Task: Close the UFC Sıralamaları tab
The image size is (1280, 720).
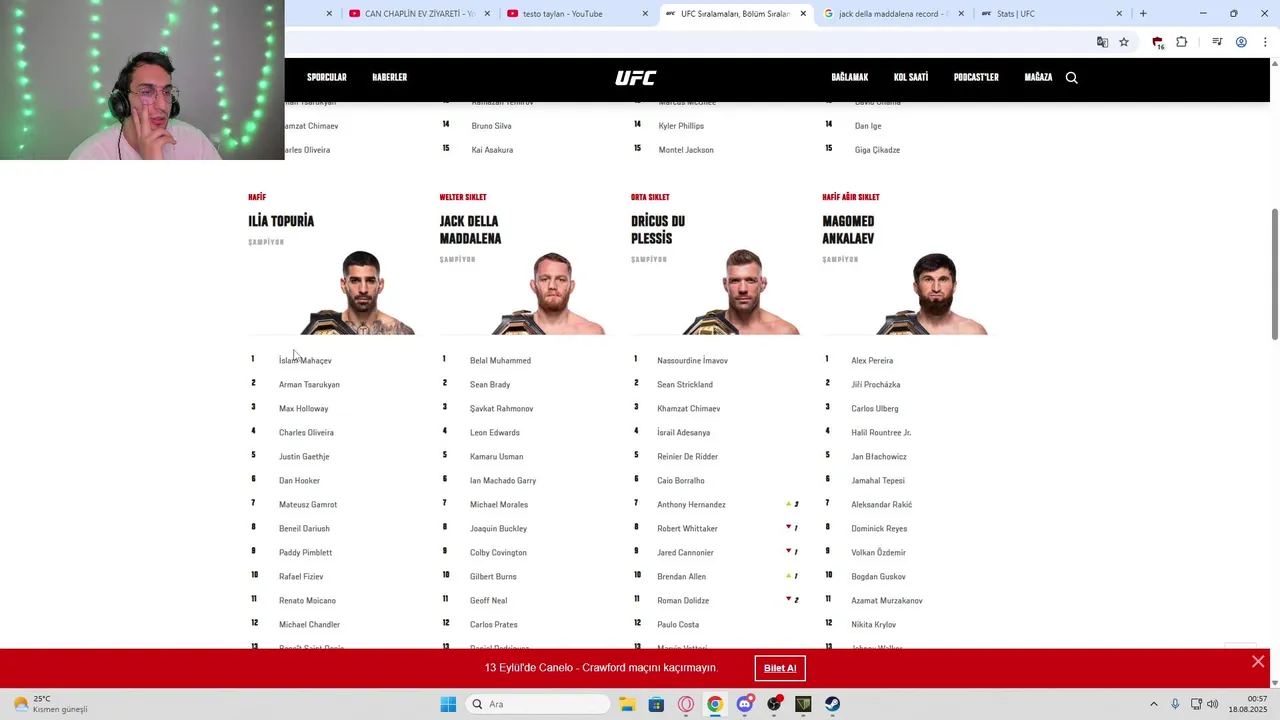Action: point(803,14)
